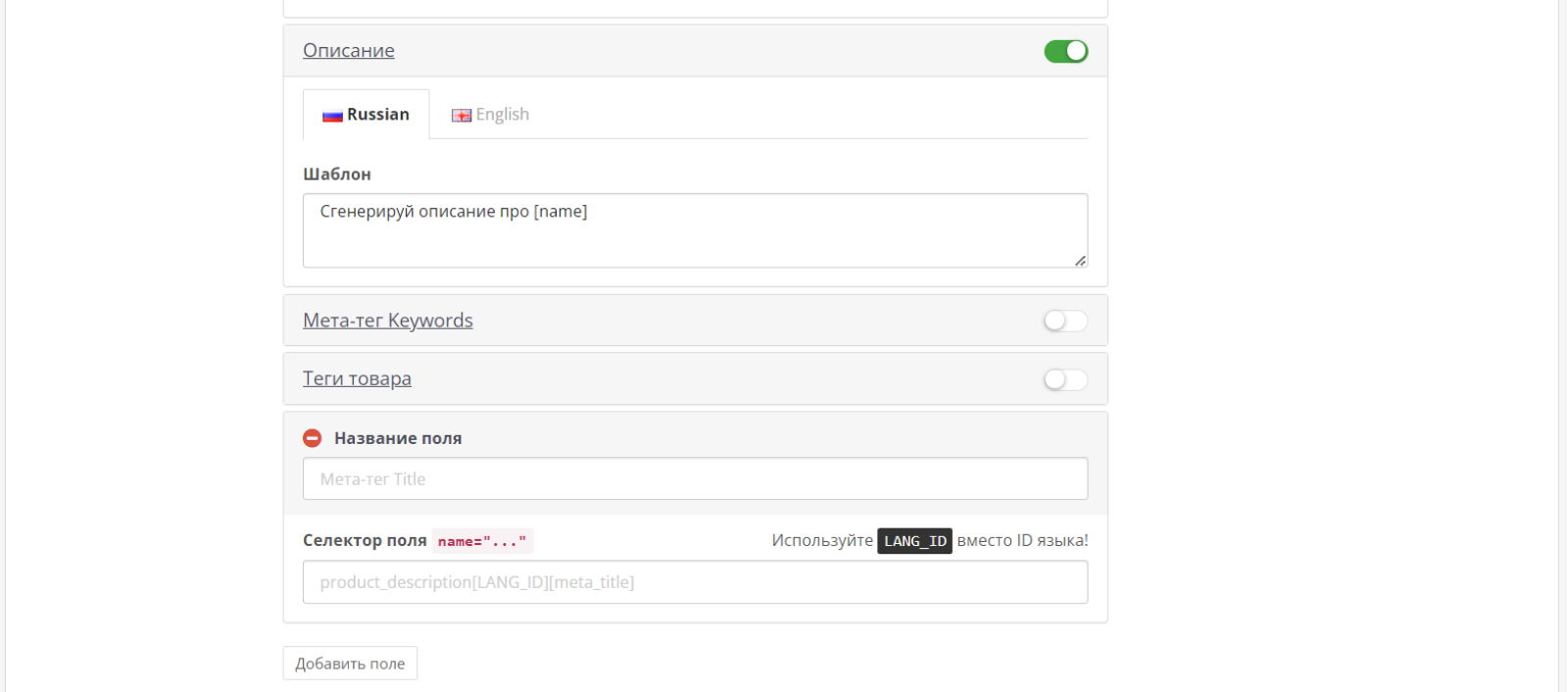Click the Russian flag icon
Viewport: 1568px width, 692px height.
333,116
